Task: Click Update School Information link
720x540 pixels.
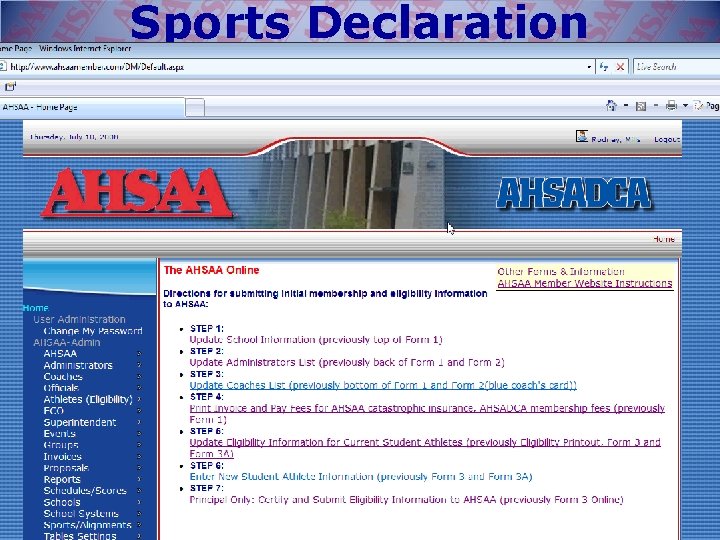Action: [316, 340]
